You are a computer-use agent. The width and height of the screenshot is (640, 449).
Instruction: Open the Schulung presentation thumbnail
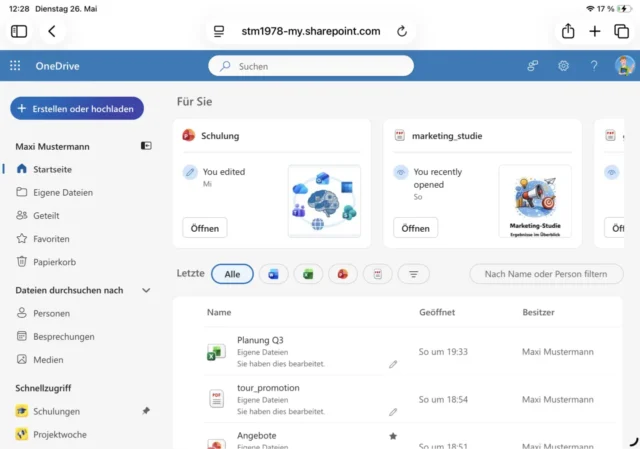tap(324, 201)
